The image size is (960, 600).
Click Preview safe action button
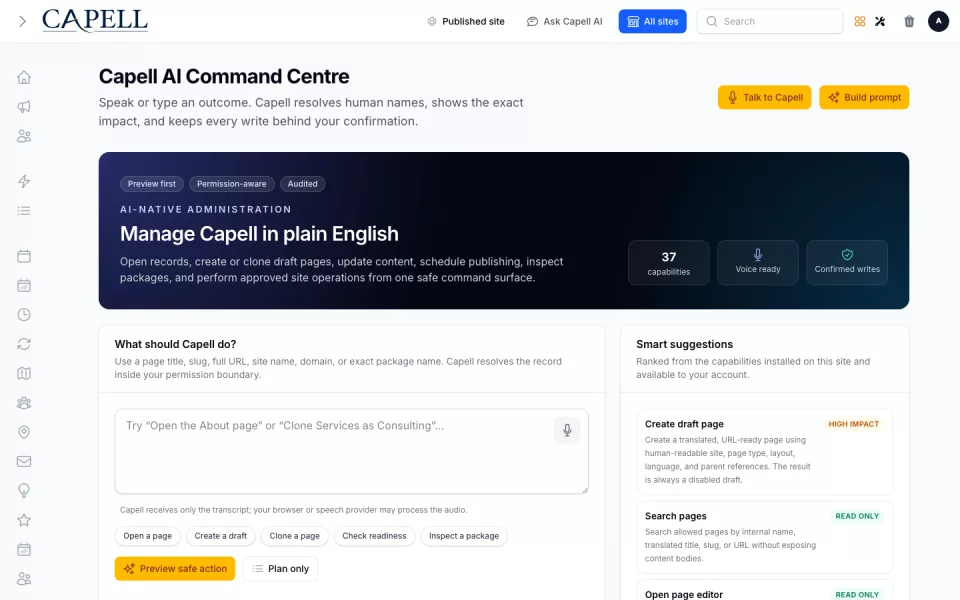[175, 569]
